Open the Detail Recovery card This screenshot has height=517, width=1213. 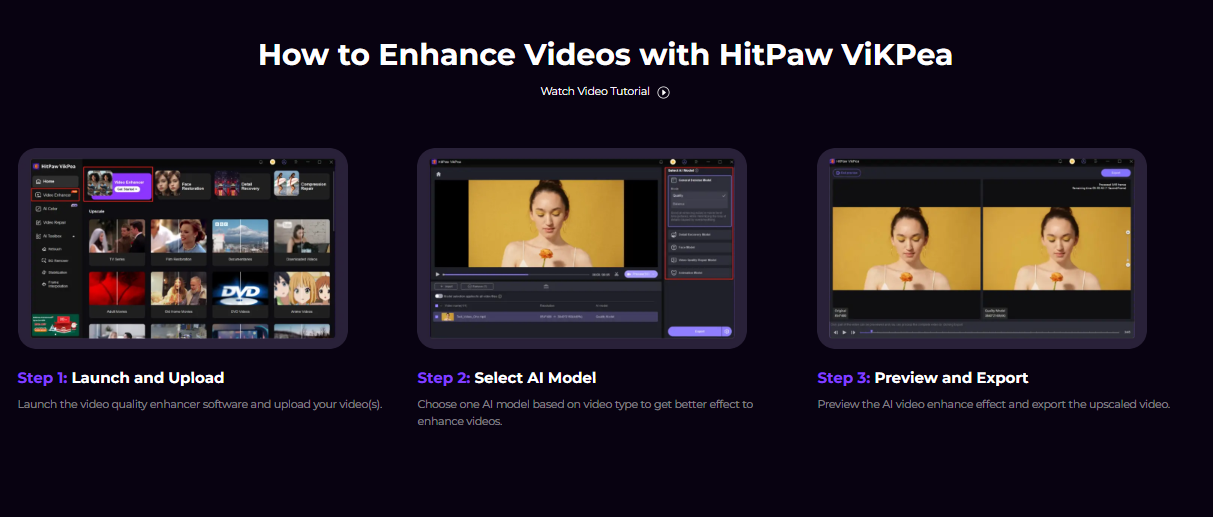pyautogui.click(x=242, y=186)
